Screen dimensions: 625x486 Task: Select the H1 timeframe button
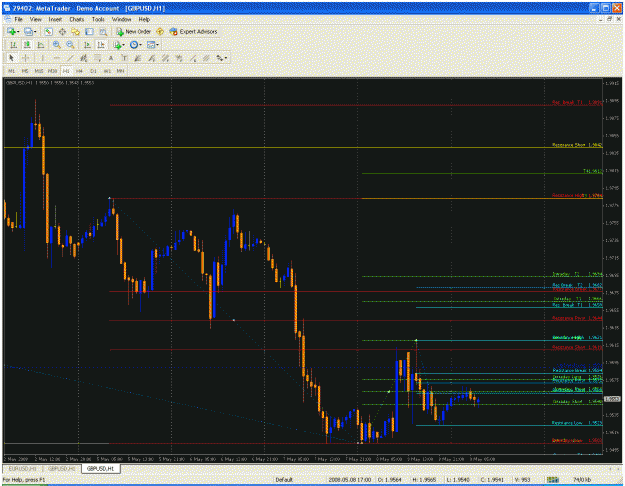tap(66, 71)
